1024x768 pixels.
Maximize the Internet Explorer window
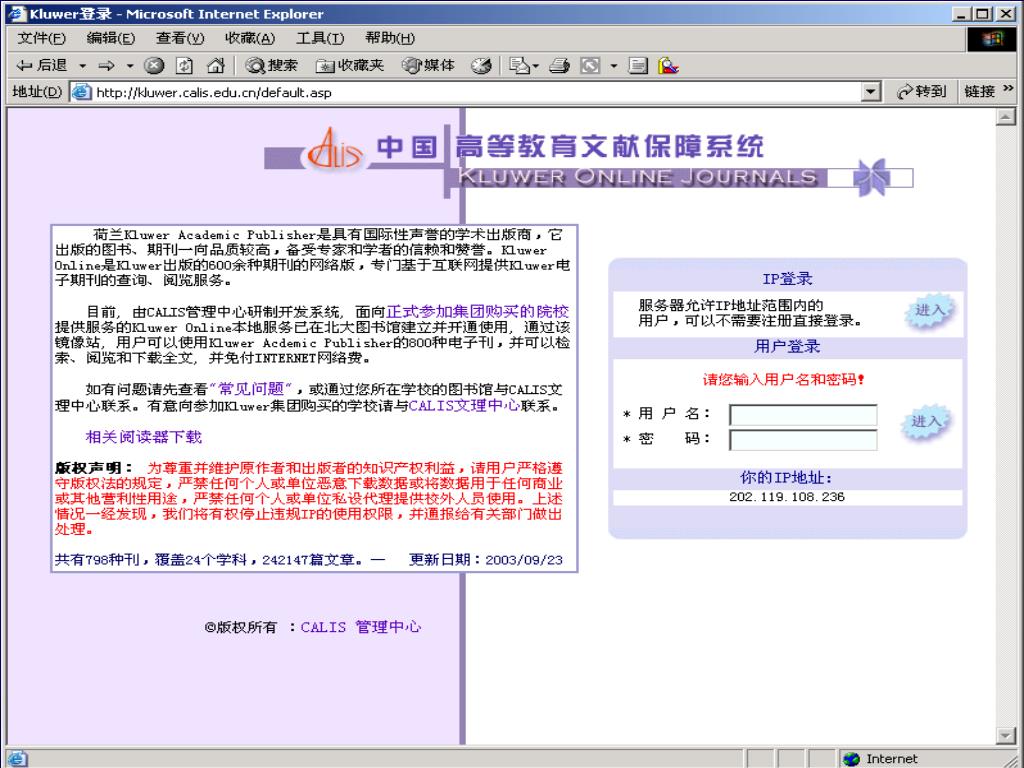pos(983,14)
